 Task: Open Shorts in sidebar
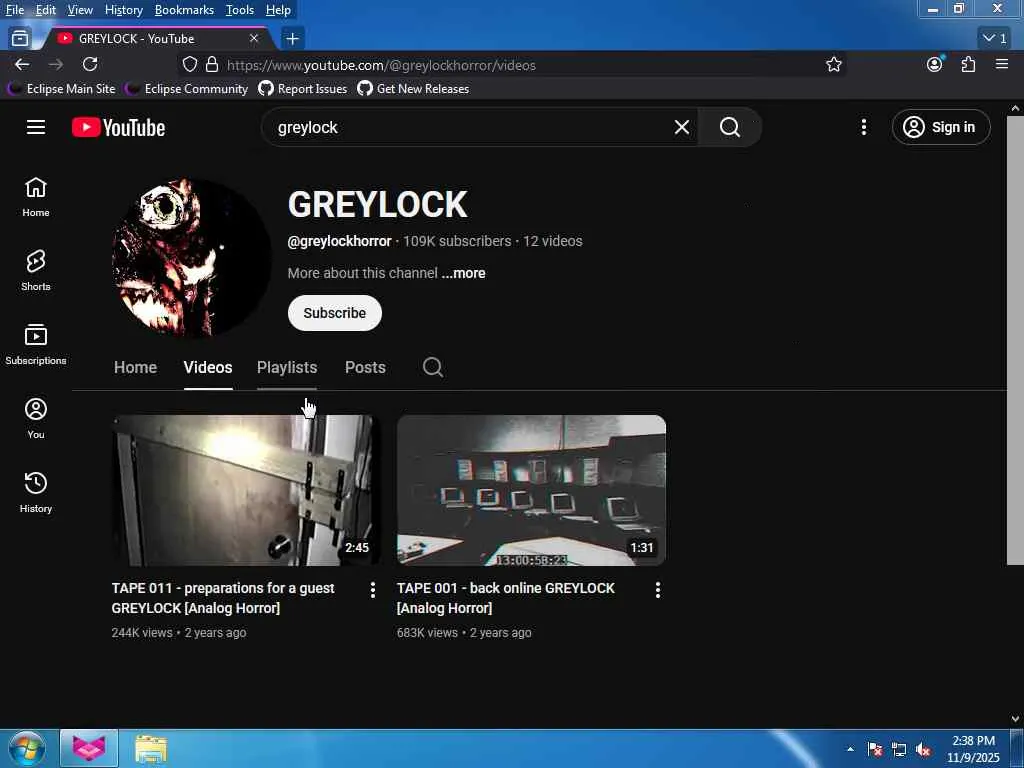tap(36, 270)
